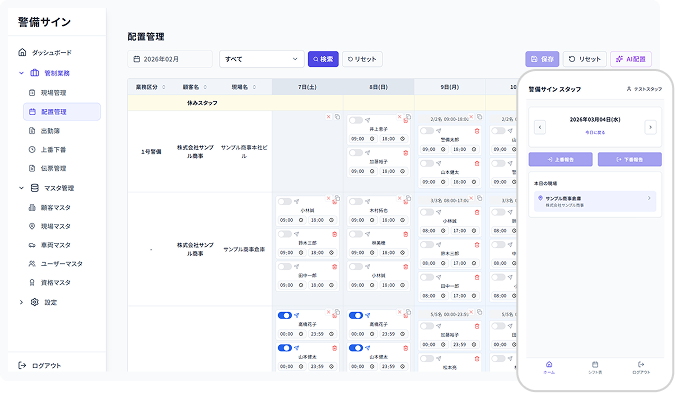Turn off 高橋花子 switch on 8日
This screenshot has height=393, width=675.
click(356, 316)
